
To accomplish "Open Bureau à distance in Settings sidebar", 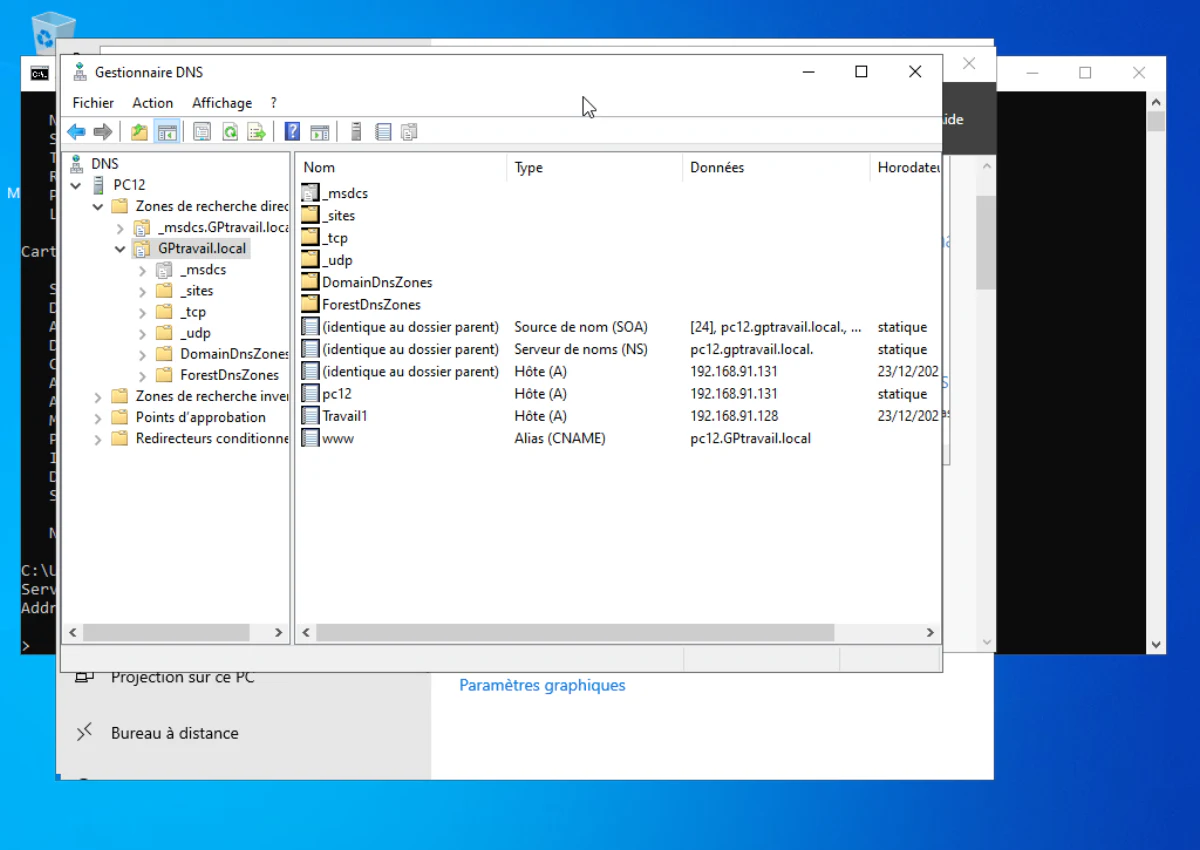I will click(x=174, y=733).
